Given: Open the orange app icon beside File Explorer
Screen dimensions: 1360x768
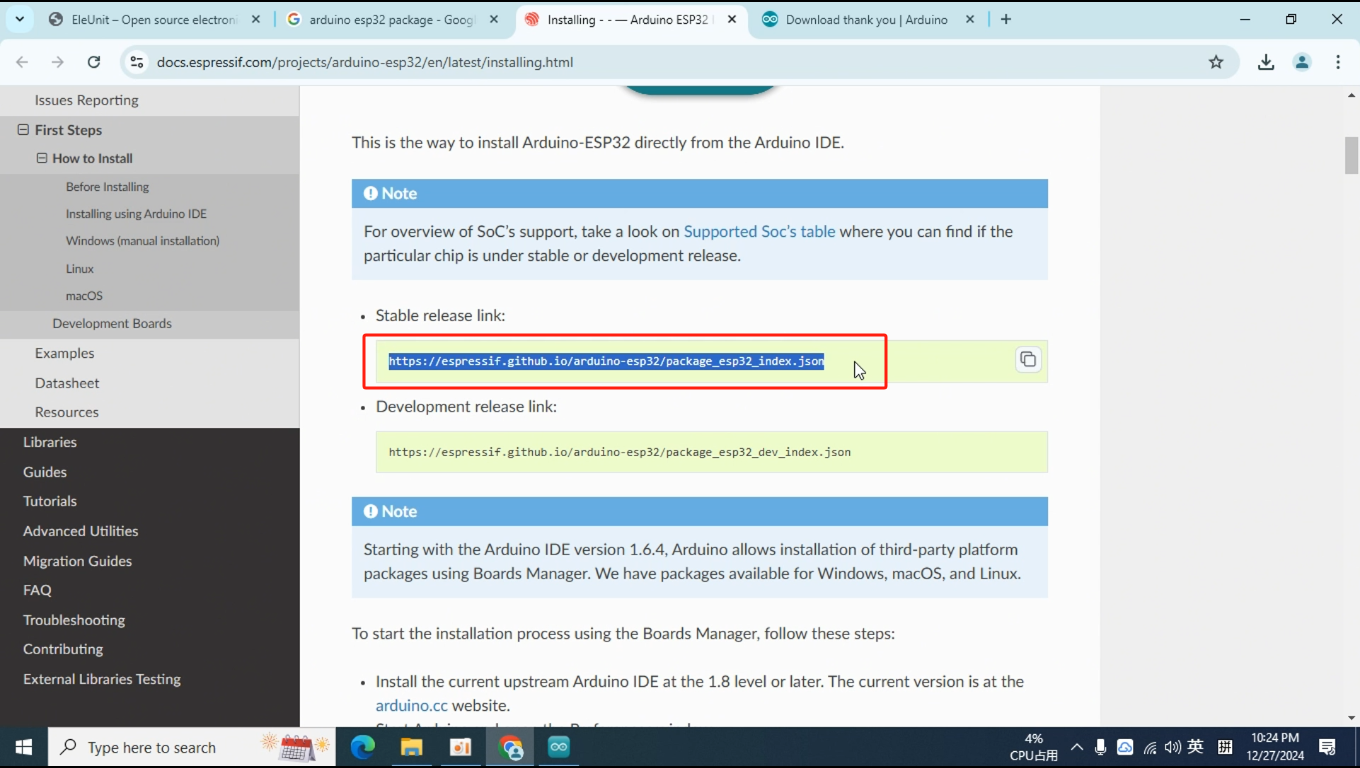Looking at the screenshot, I should click(x=460, y=747).
